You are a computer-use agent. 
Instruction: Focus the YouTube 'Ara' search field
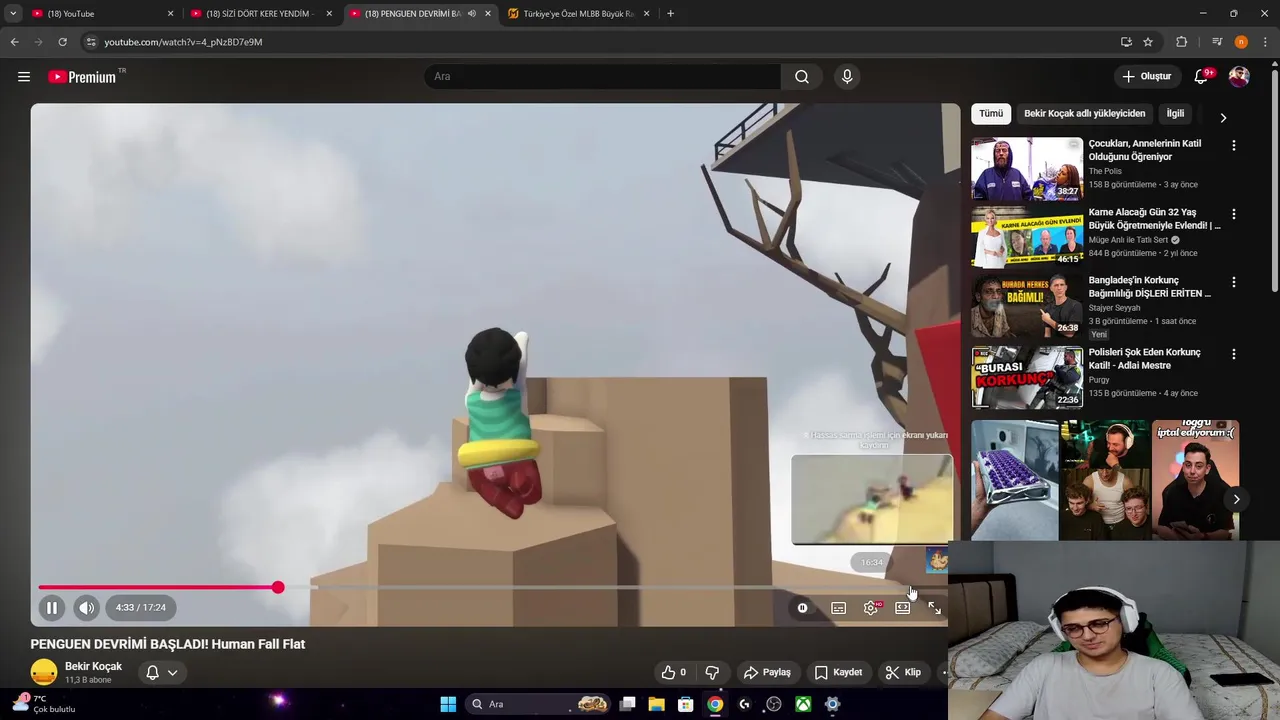[602, 77]
